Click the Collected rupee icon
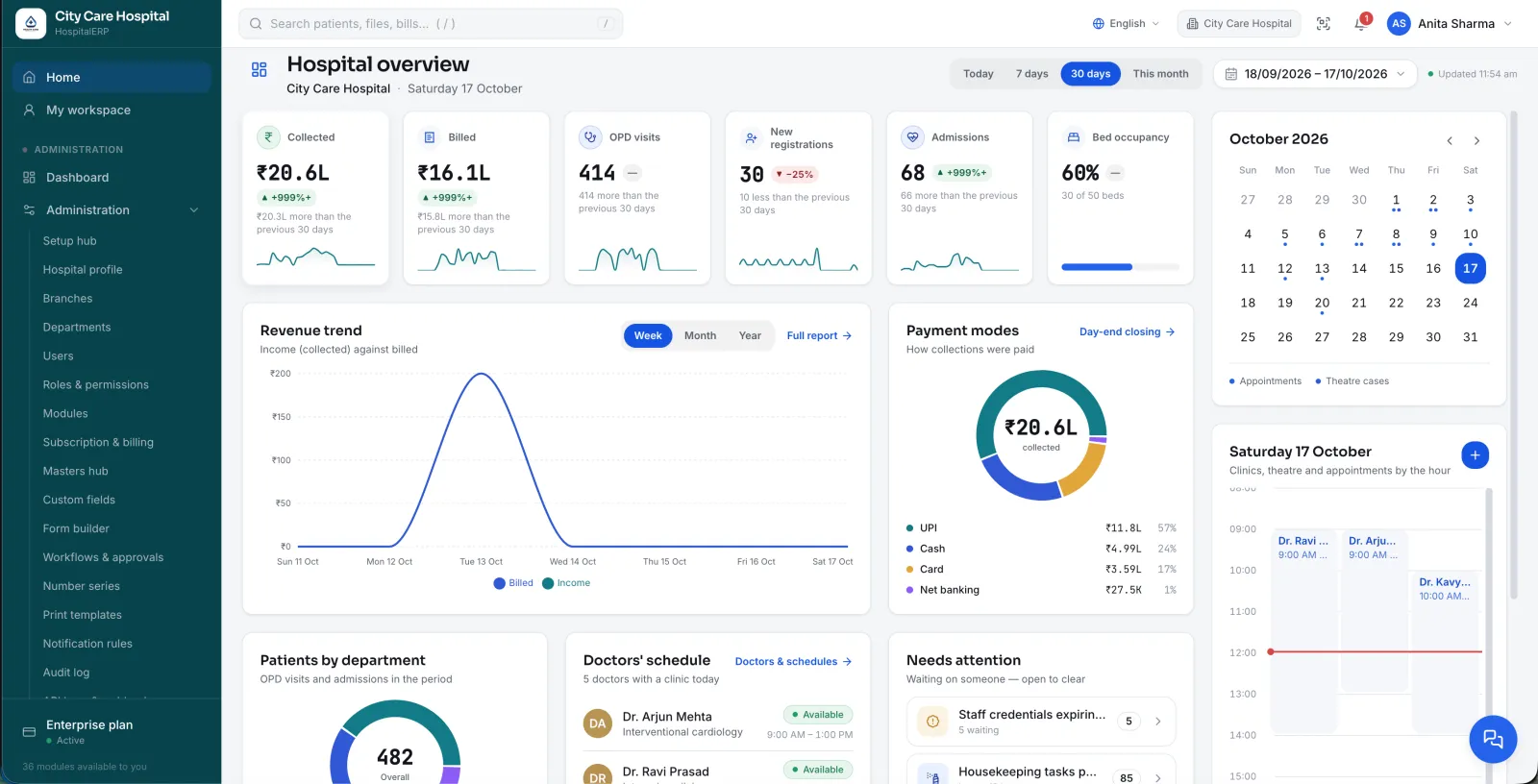Screen dimensions: 1538x784 (268, 137)
